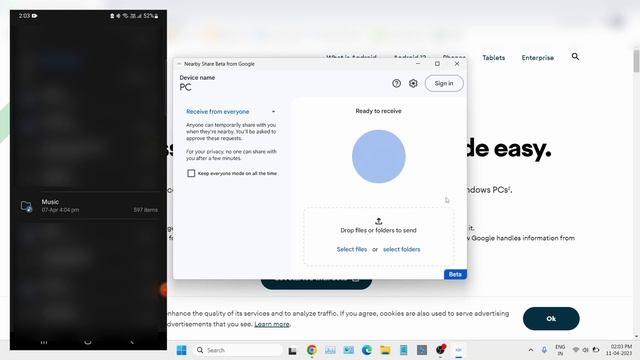Viewport: 640px width, 360px height.
Task: Click the upload arrow icon in drop zone
Action: point(378,221)
